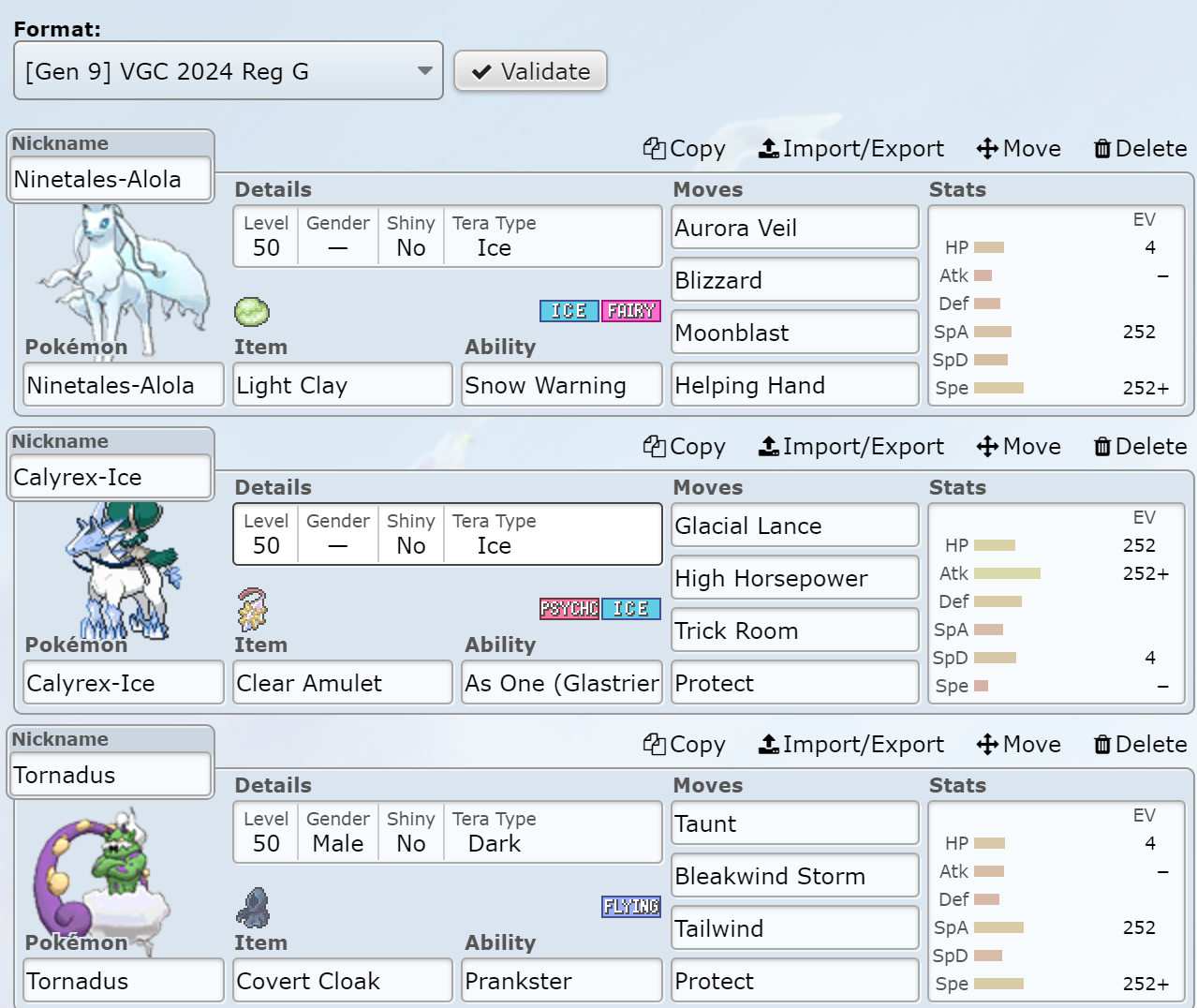Move the Calyrex-Ice set
The image size is (1197, 1008).
pyautogui.click(x=1019, y=447)
